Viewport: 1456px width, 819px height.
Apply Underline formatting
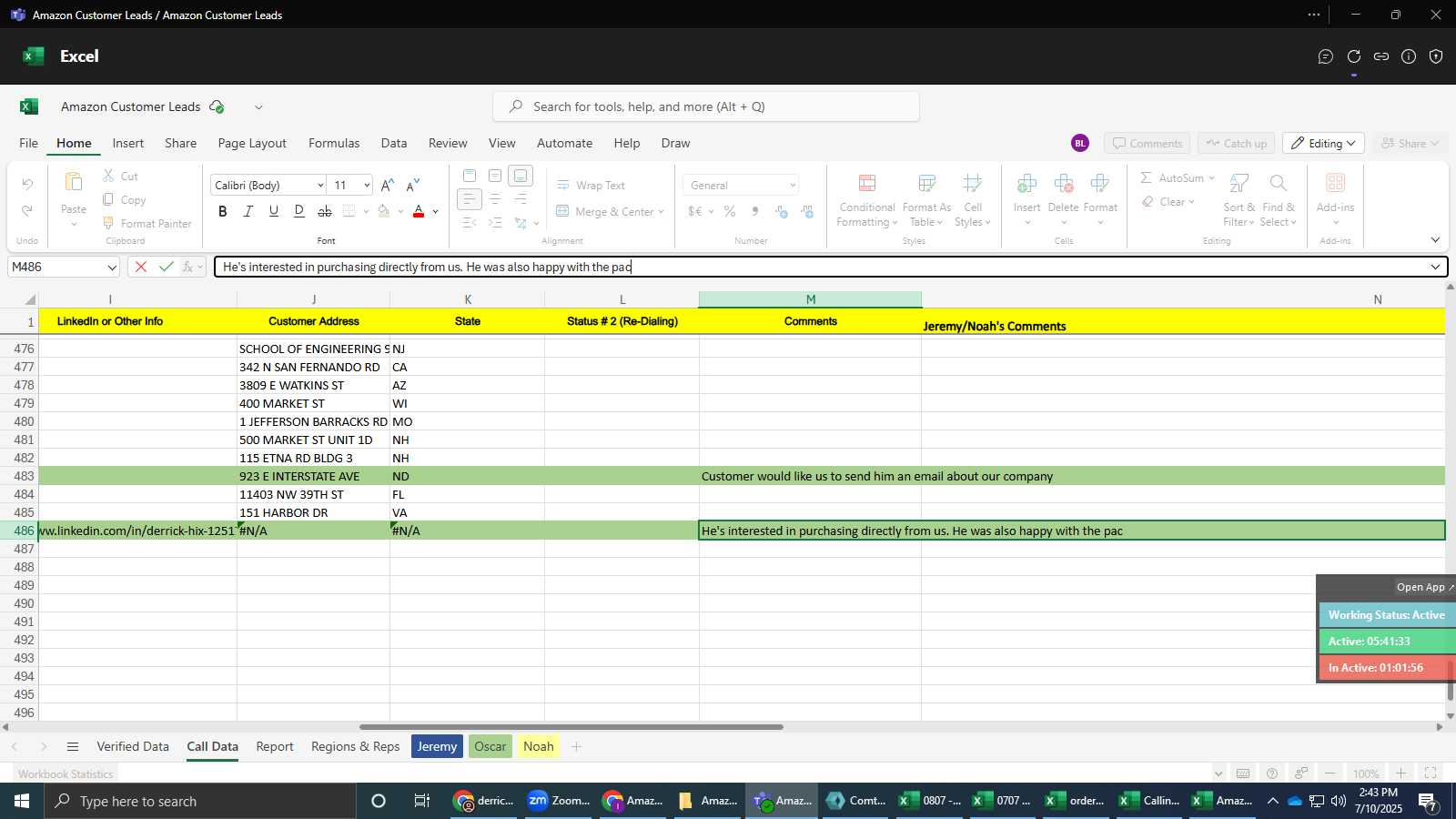[x=274, y=211]
